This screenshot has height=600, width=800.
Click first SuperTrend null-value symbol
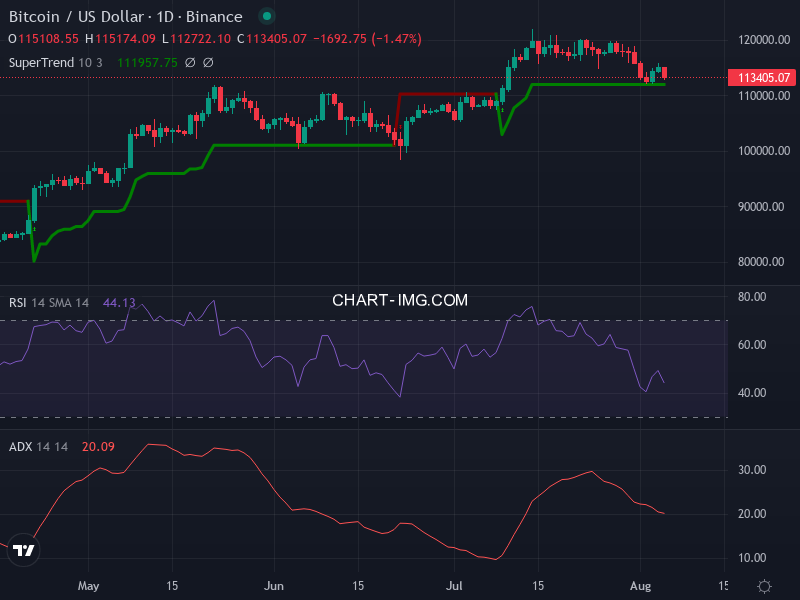pyautogui.click(x=190, y=63)
